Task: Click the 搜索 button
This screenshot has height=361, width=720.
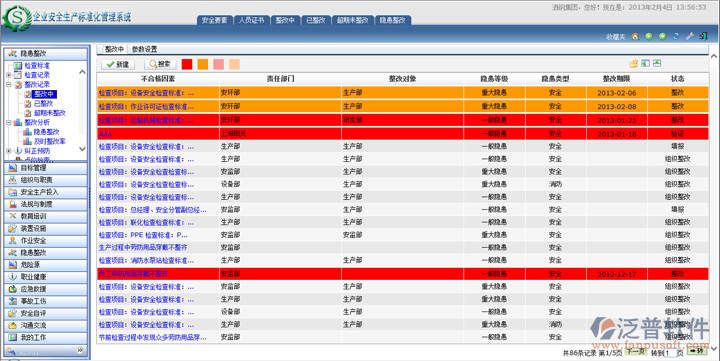Action: pyautogui.click(x=160, y=64)
